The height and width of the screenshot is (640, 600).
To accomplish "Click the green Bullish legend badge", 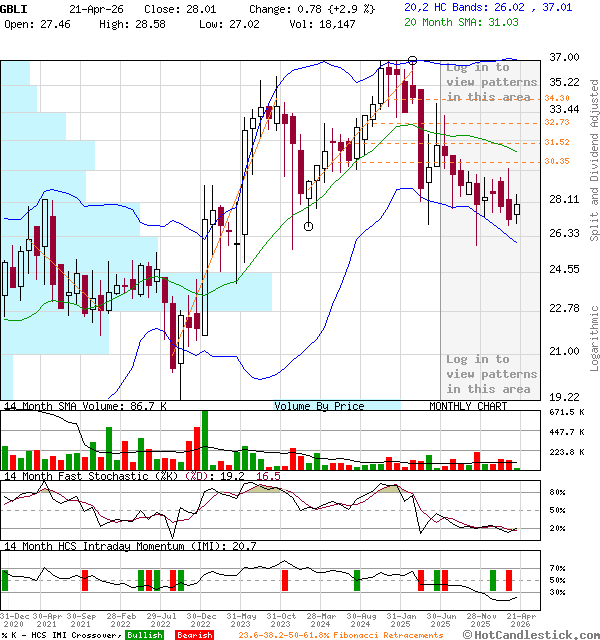I will tap(145, 635).
